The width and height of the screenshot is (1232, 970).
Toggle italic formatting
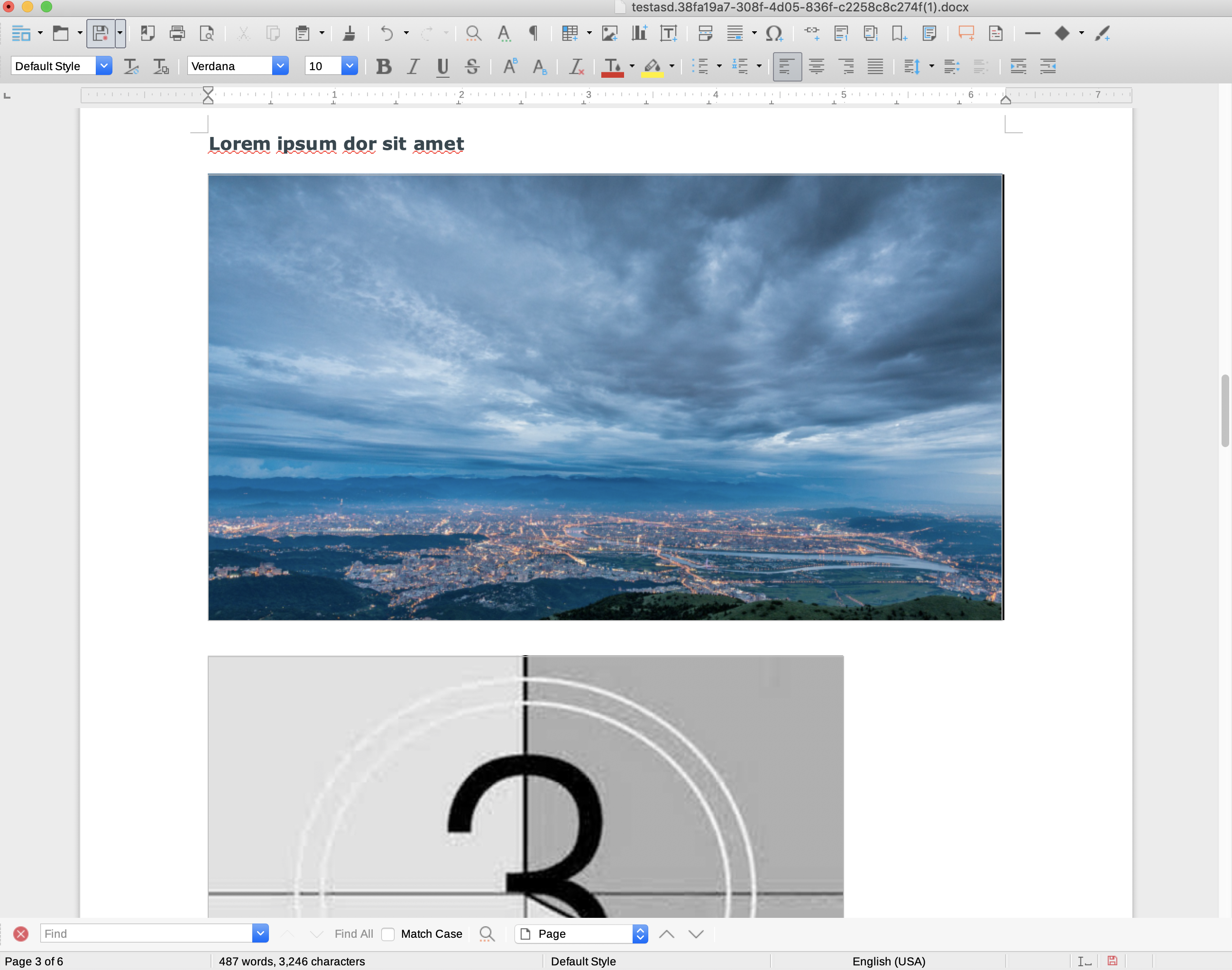click(414, 66)
